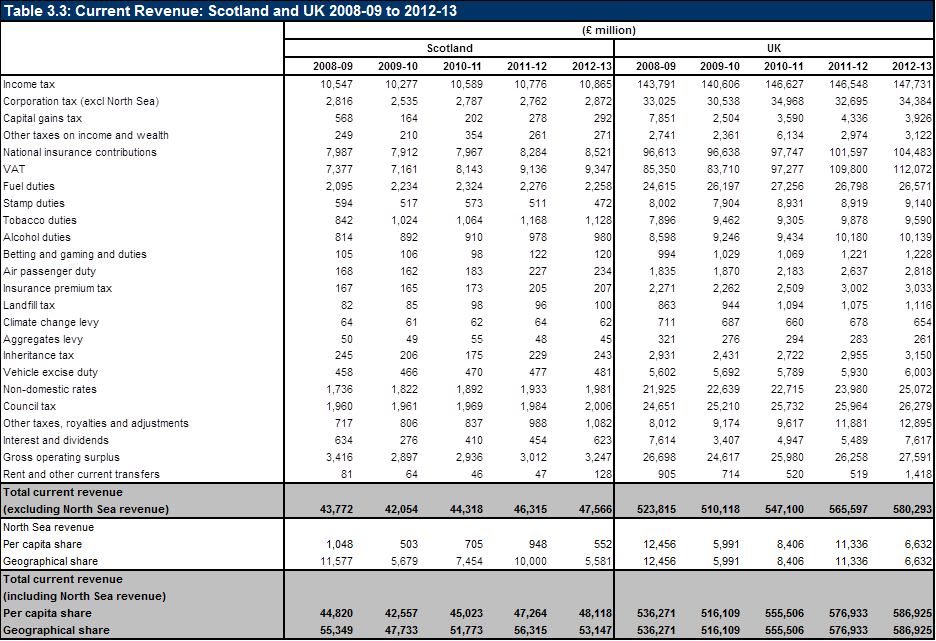Image resolution: width=936 pixels, height=641 pixels.
Task: Select the UK column group header
Action: [774, 48]
